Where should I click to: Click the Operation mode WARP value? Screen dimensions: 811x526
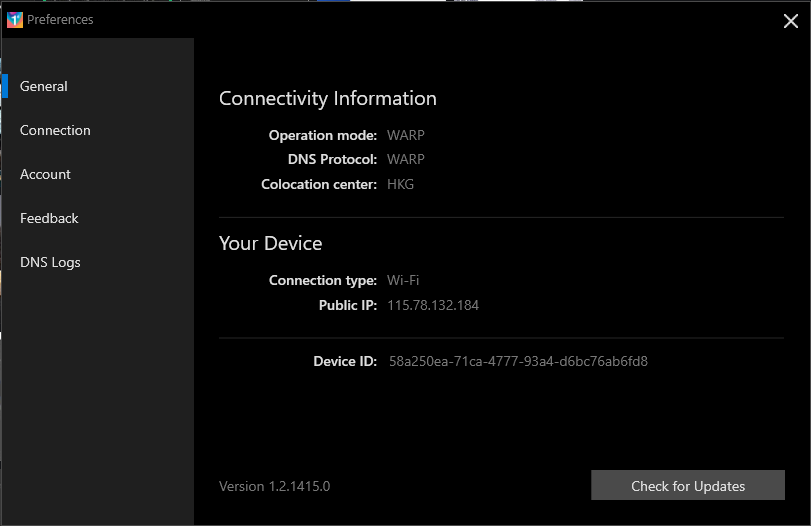click(406, 135)
